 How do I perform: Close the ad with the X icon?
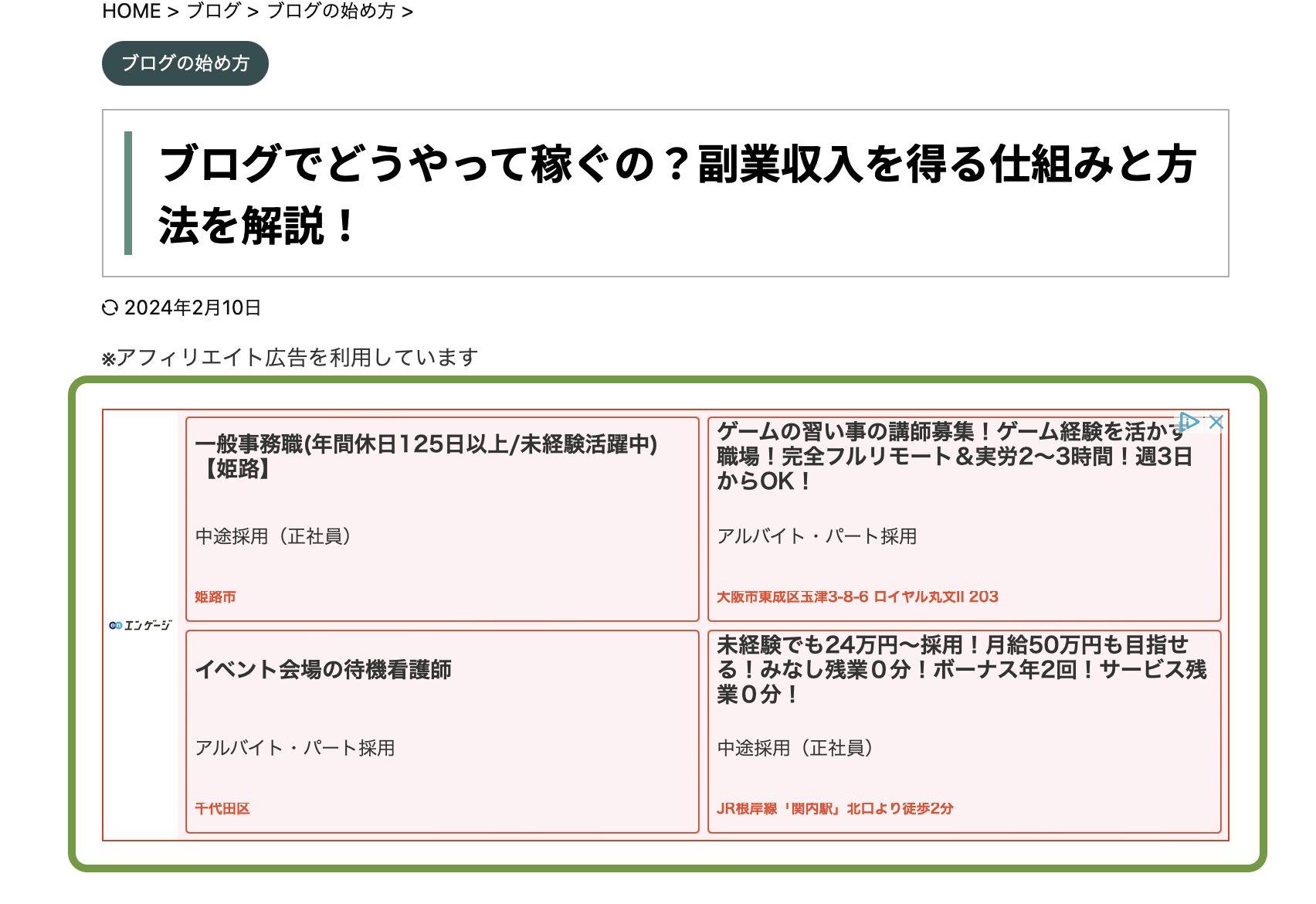point(1216,422)
